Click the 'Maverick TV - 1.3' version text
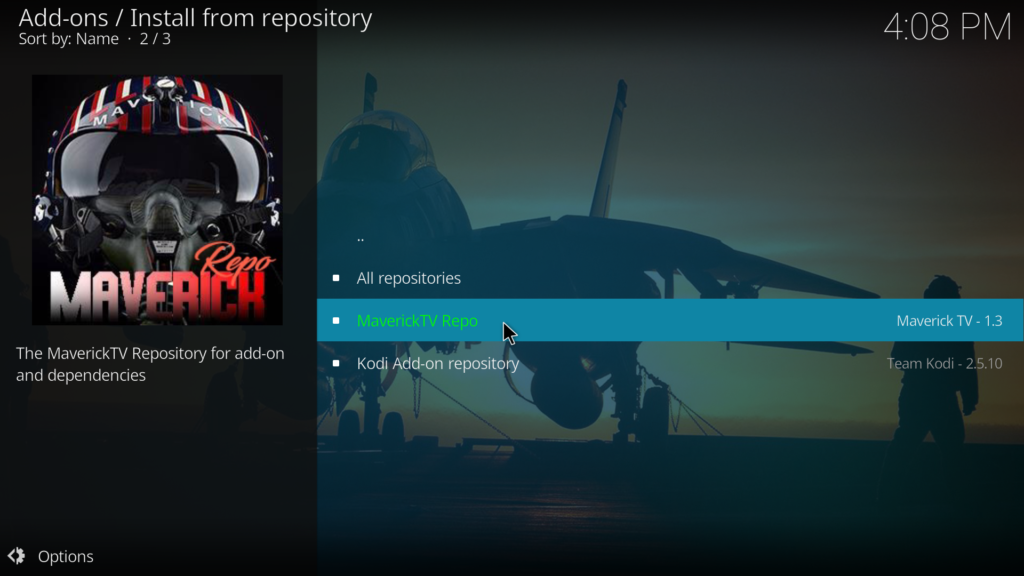 point(949,321)
